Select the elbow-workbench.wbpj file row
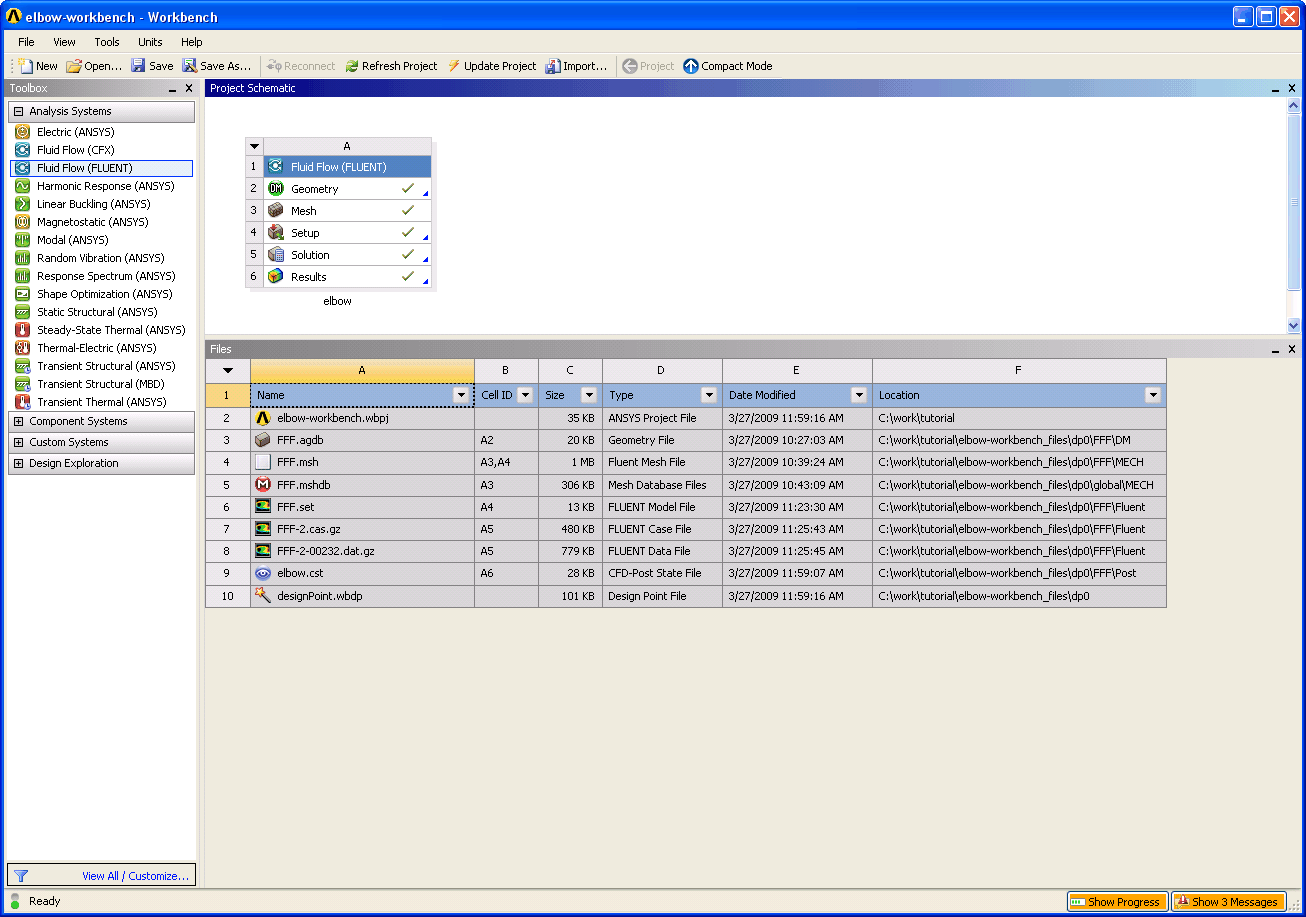This screenshot has height=917, width=1306. click(686, 419)
